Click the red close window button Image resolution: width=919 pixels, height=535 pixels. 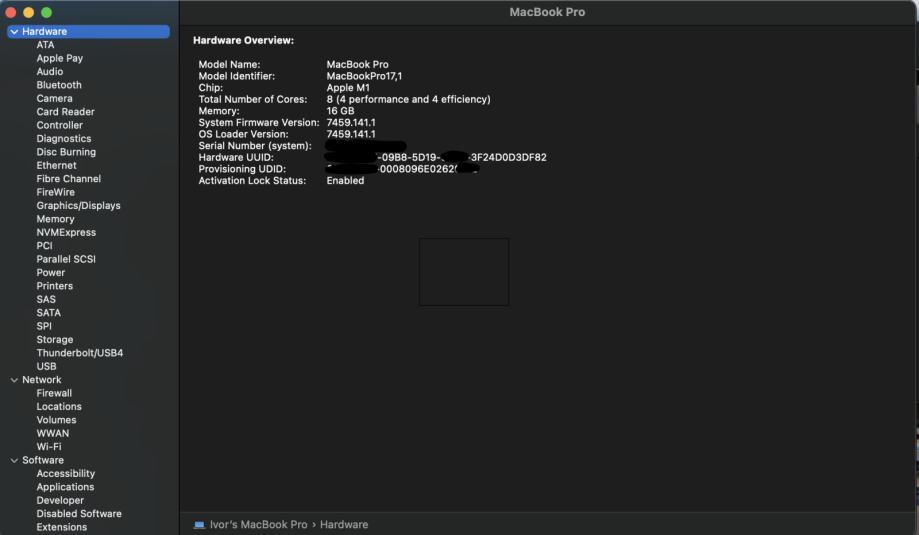(11, 12)
